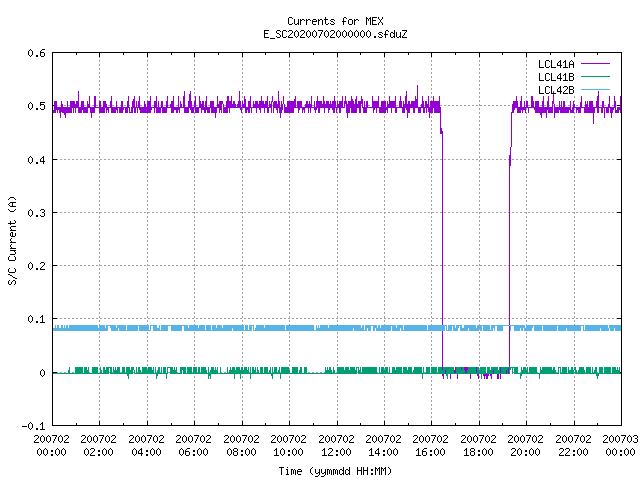This screenshot has width=640, height=480.
Task: Click the 200702 20:00 time tick label
Action: (525, 445)
